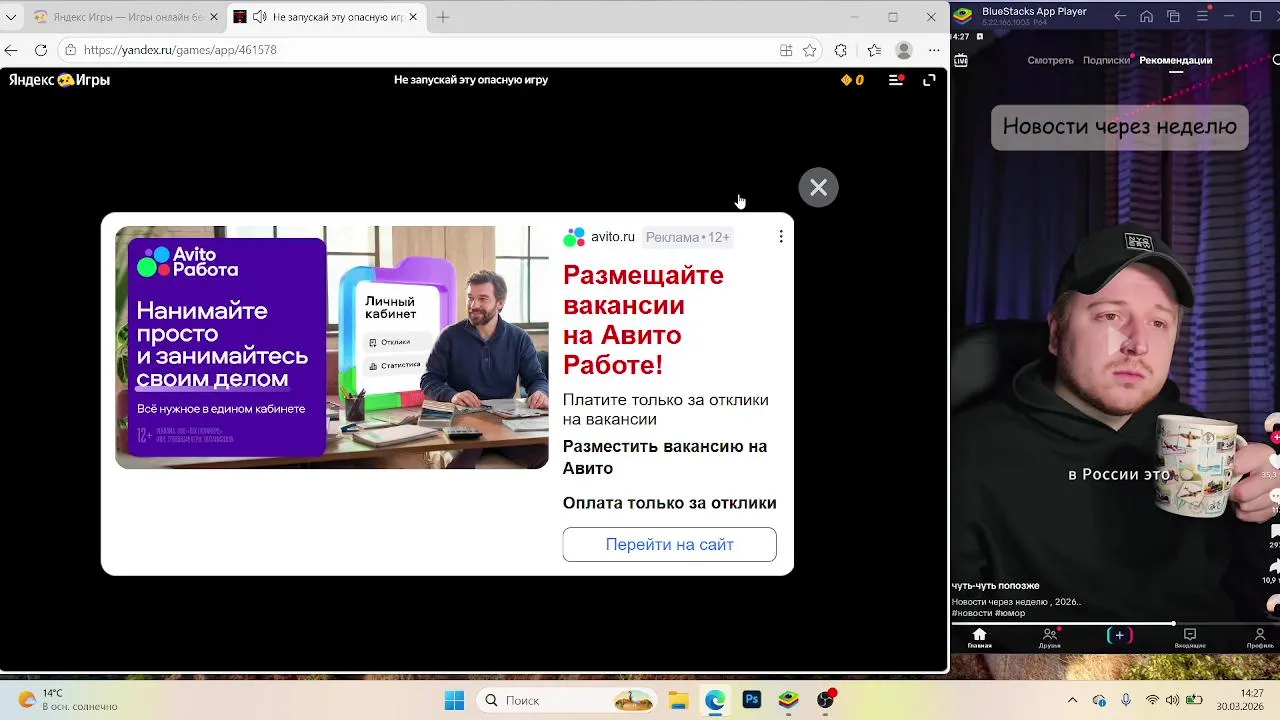Open the Windows Start menu
Screen dimensions: 1280x720
pos(454,700)
